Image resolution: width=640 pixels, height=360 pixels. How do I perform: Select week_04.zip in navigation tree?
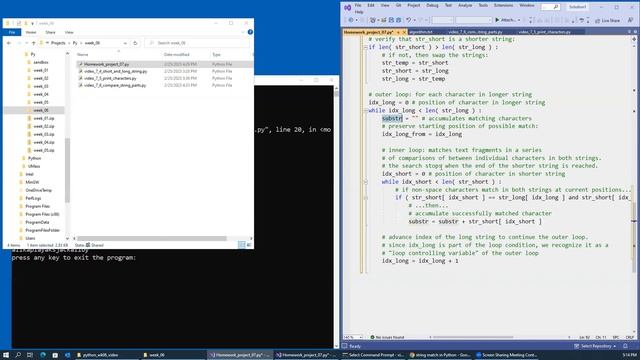click(x=44, y=142)
